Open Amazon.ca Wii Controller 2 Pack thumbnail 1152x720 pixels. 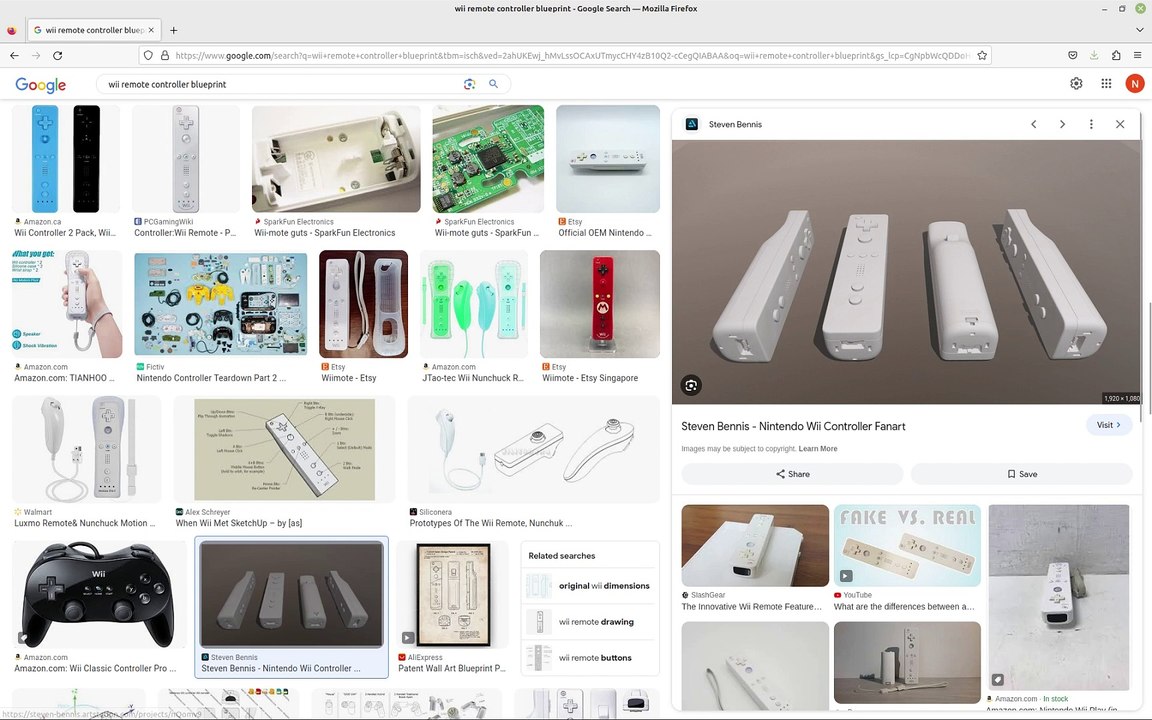pyautogui.click(x=66, y=159)
